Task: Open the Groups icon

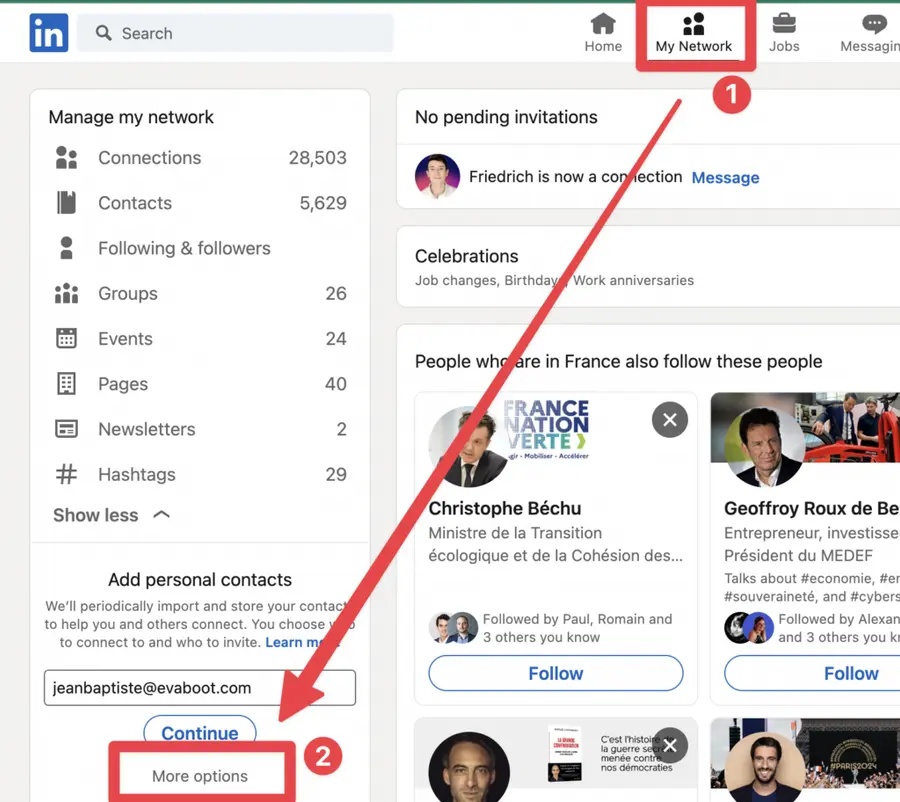Action: pos(66,293)
